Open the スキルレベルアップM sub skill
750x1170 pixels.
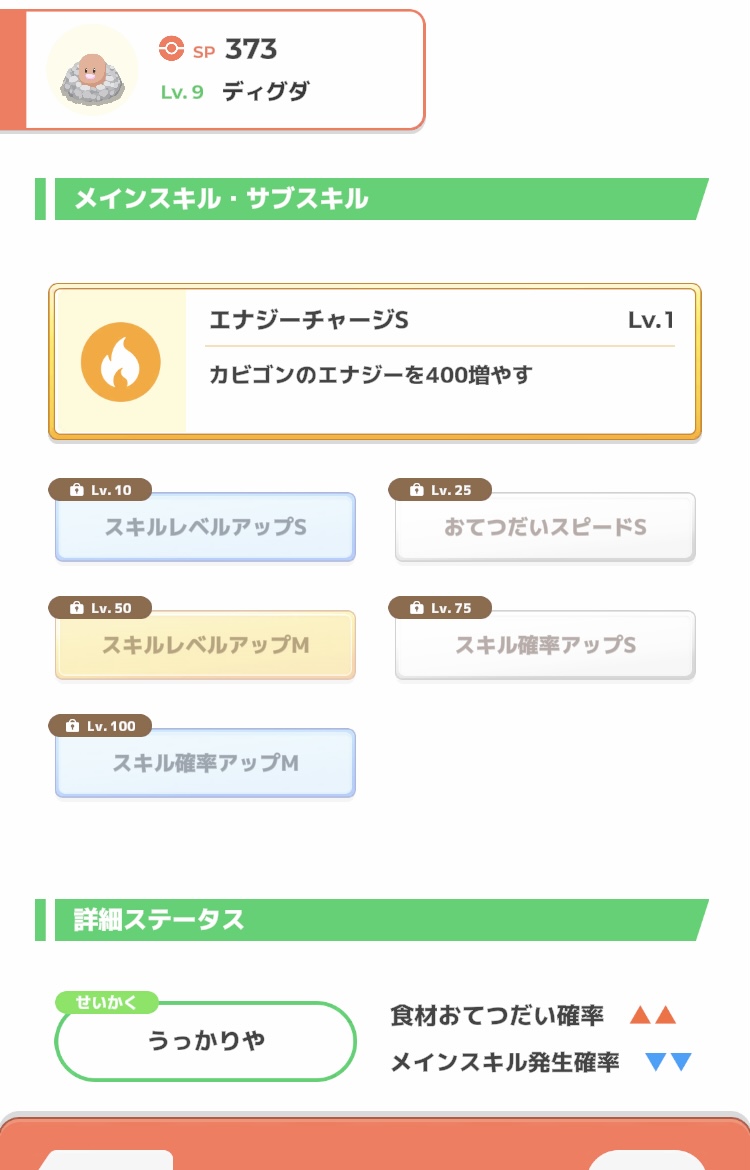click(x=205, y=645)
